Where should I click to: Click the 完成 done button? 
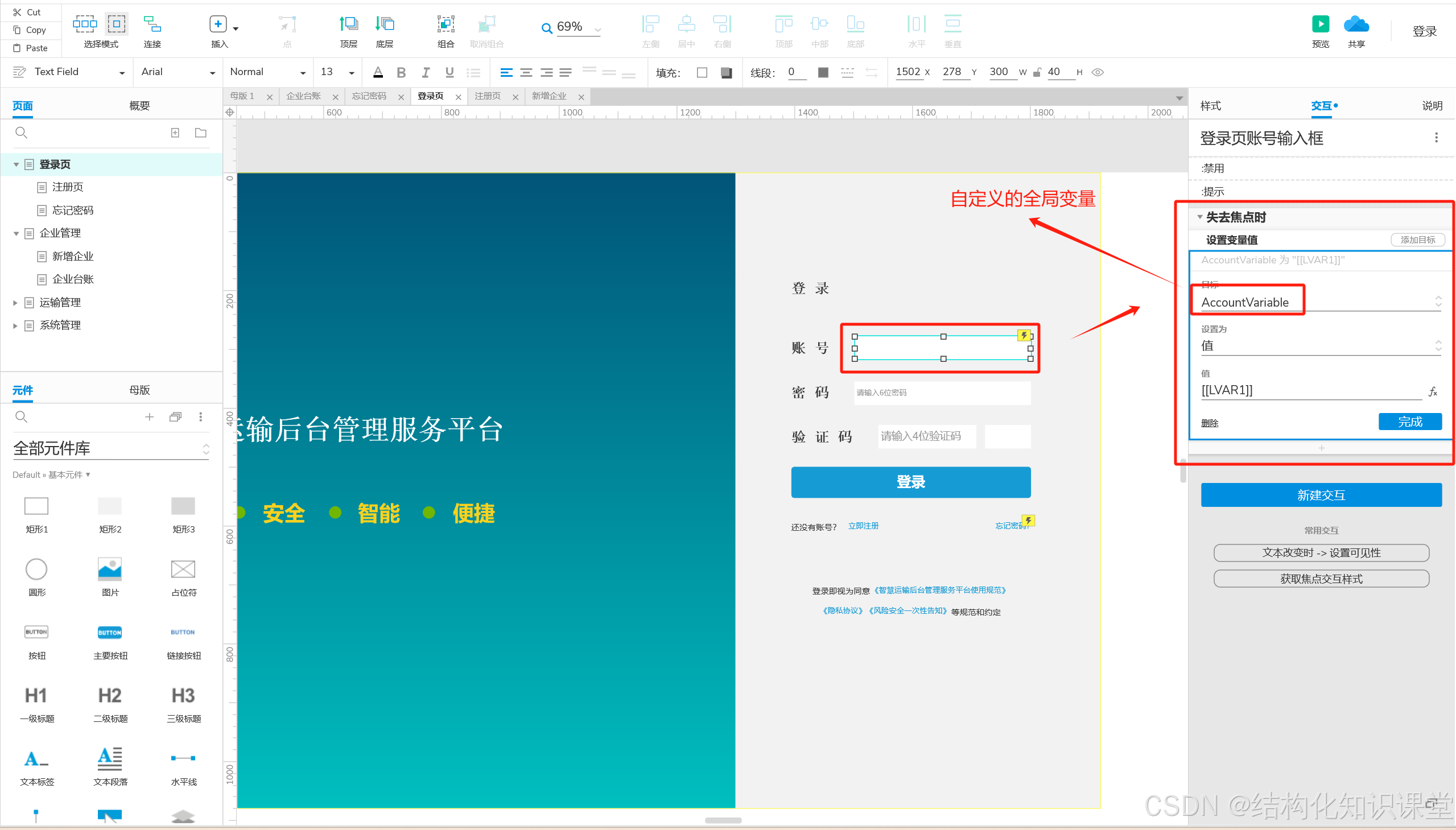[x=1409, y=422]
